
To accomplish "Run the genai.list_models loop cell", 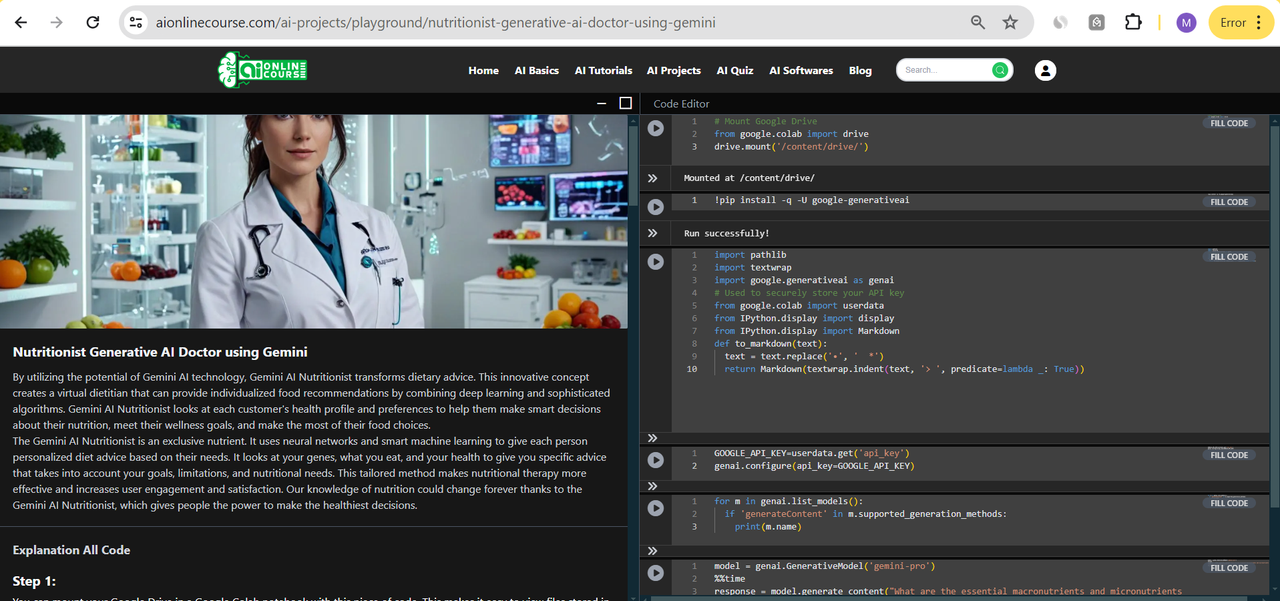I will 655,508.
